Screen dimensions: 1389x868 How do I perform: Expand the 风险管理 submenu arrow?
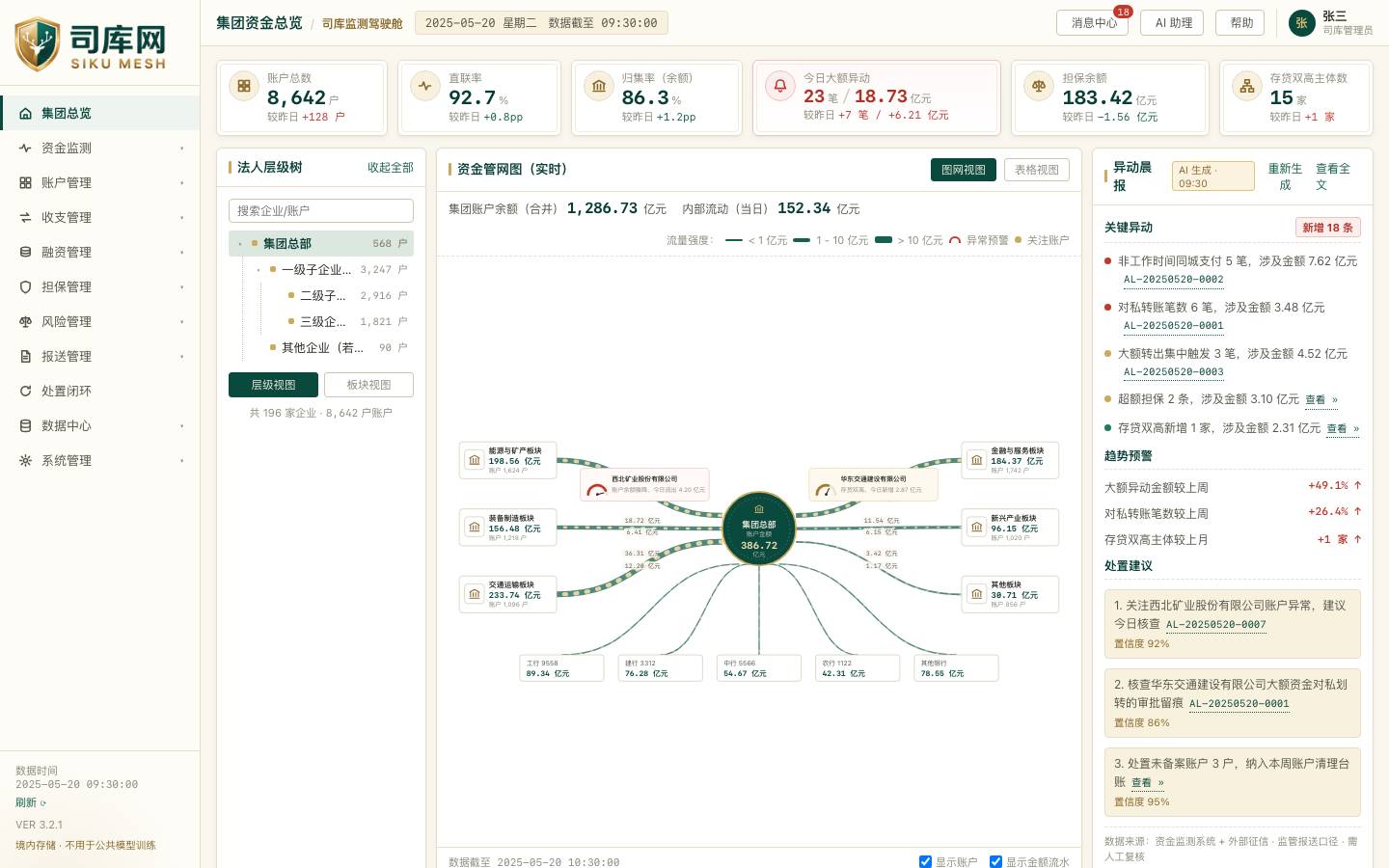pyautogui.click(x=181, y=322)
